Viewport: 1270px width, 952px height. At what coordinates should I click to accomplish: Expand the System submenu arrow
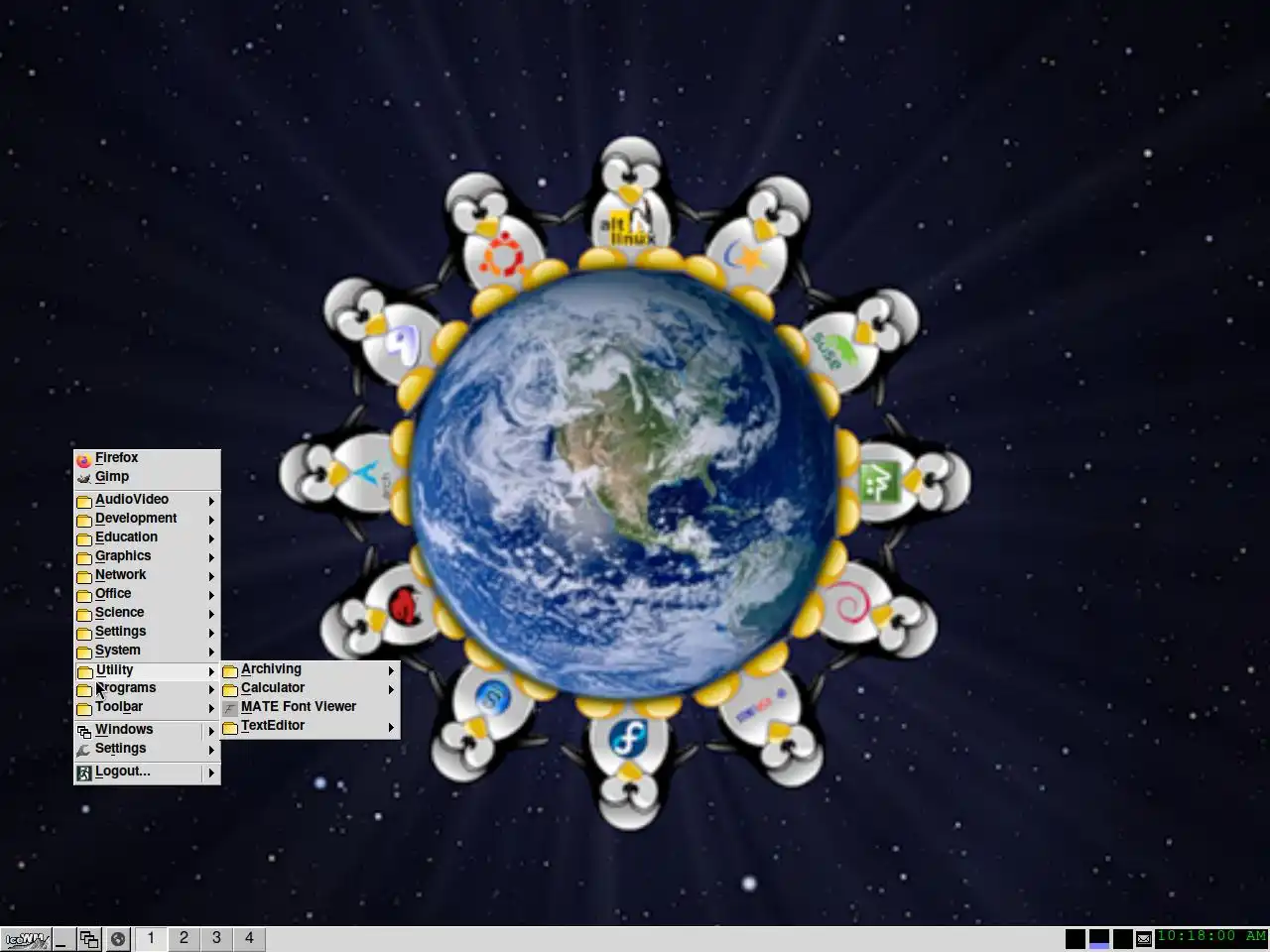point(211,652)
